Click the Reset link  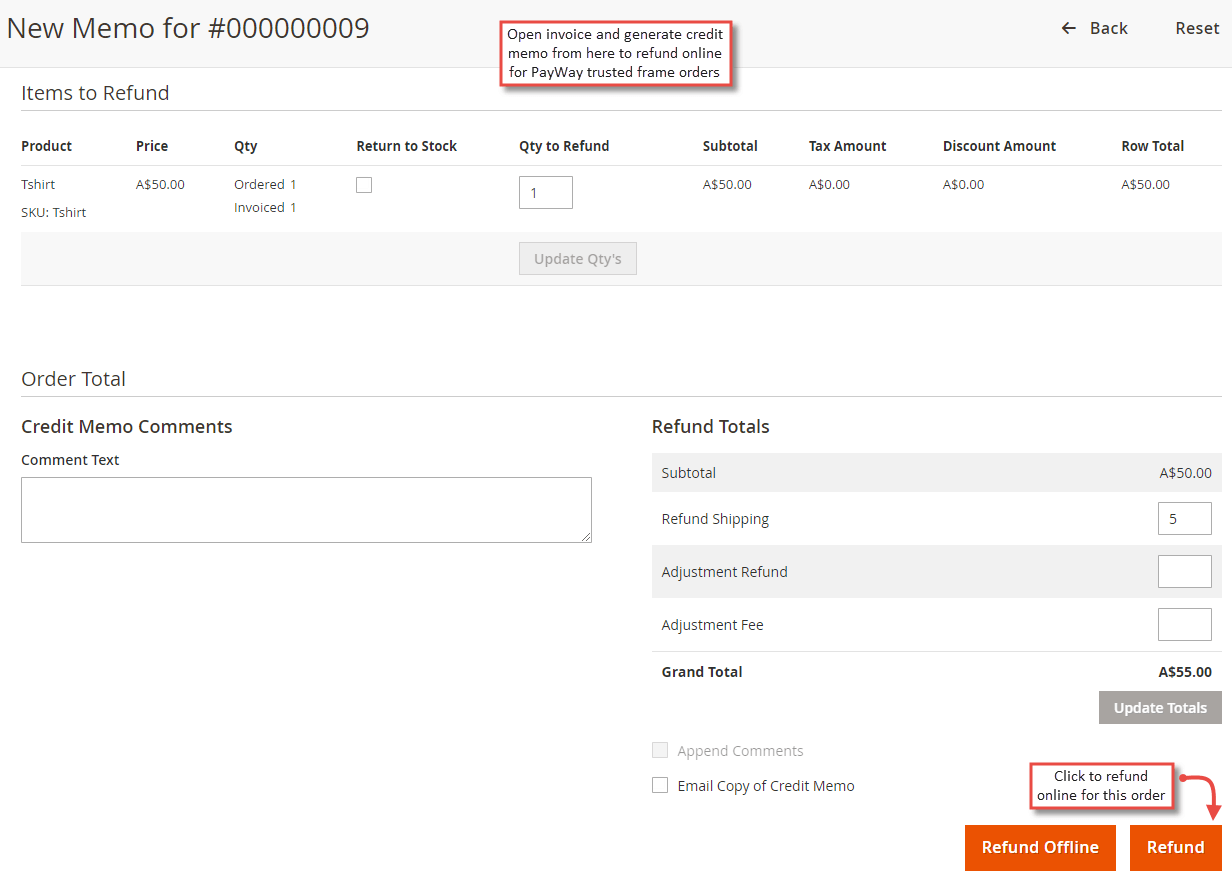[1197, 28]
